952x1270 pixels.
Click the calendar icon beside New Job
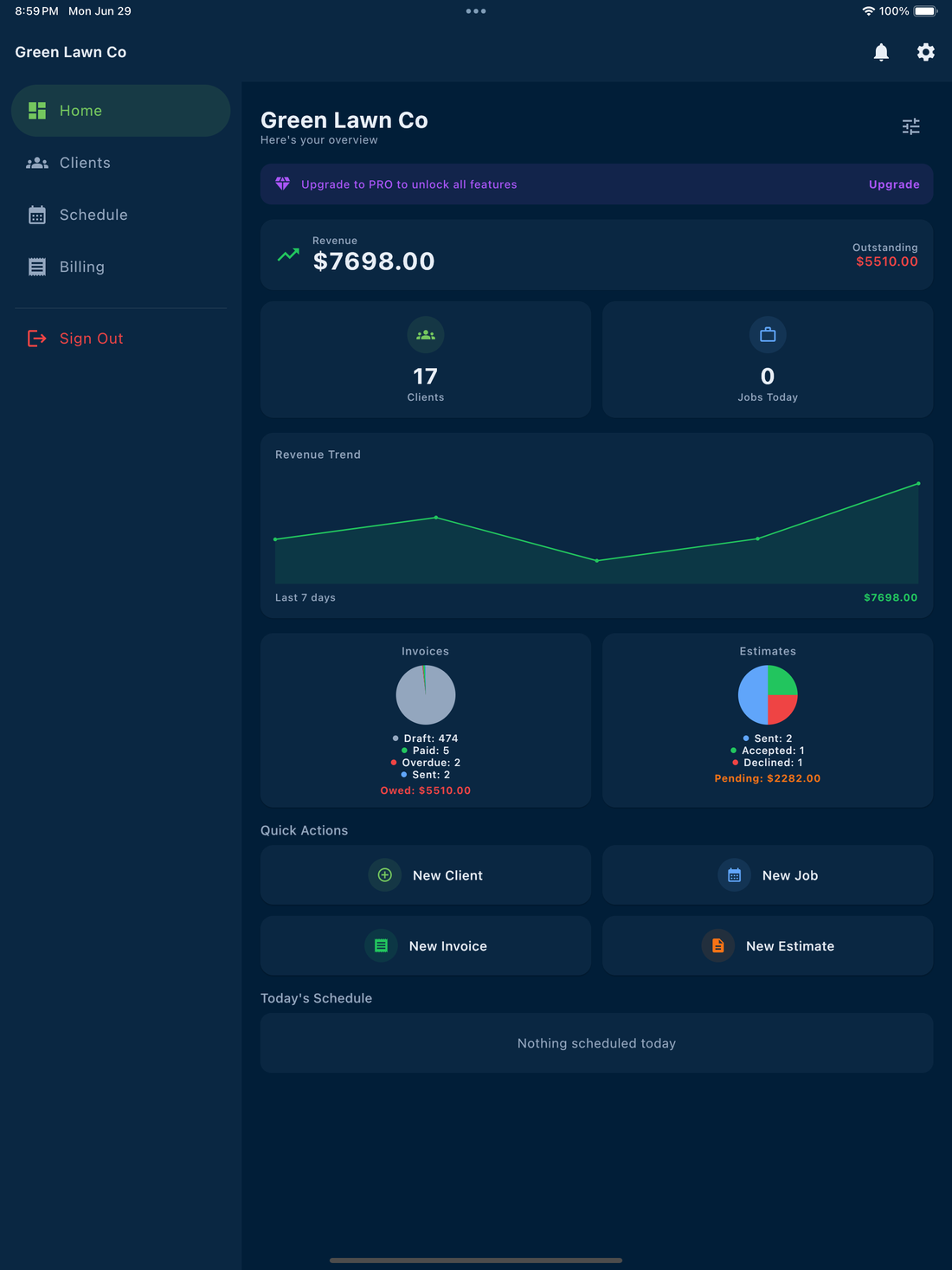734,875
